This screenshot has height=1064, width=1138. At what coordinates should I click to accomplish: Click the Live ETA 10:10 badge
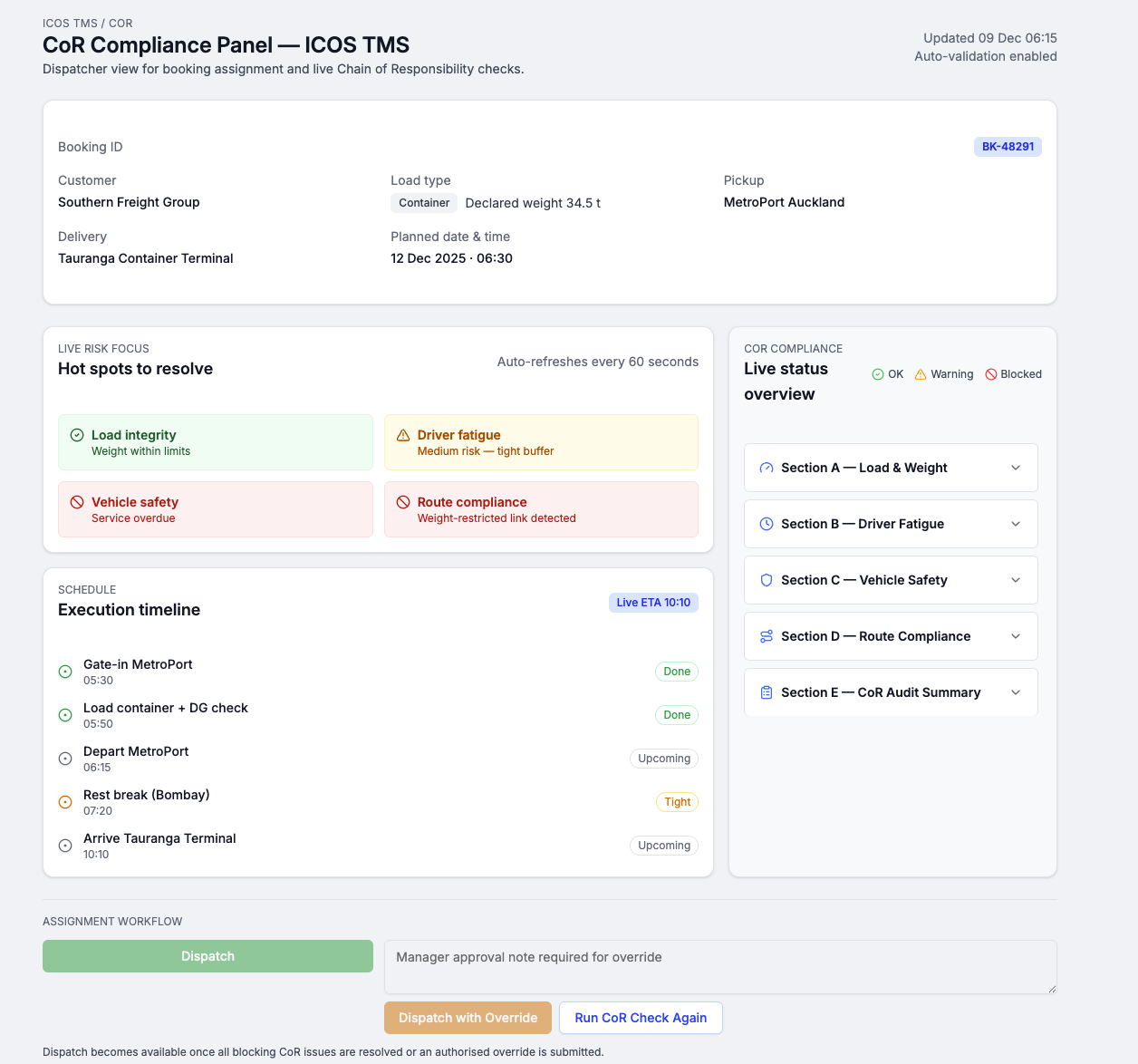653,603
